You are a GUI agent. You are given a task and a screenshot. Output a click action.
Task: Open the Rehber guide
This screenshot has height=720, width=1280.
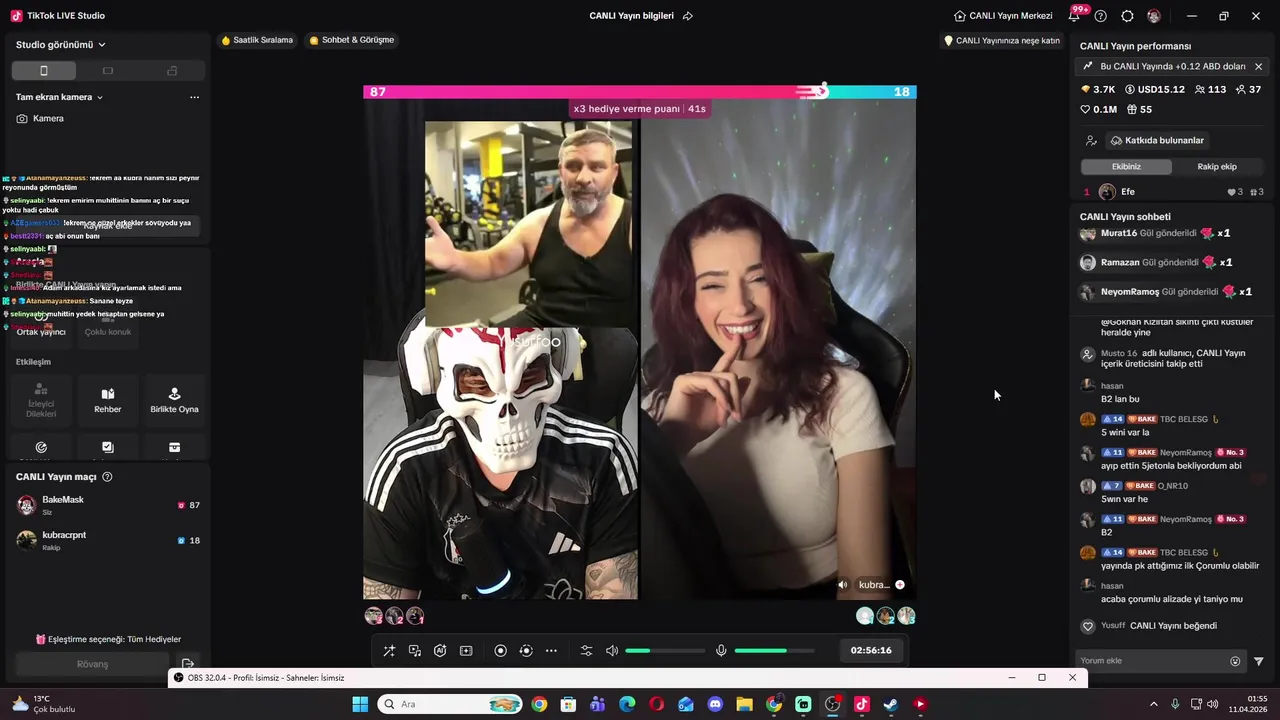pos(108,400)
